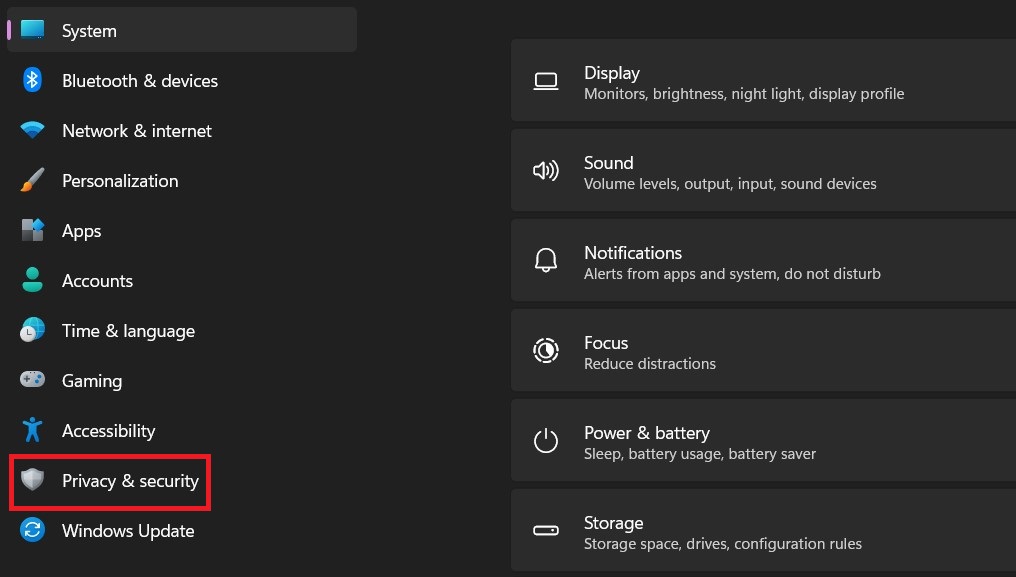Select the Windows Update text label
1016x577 pixels.
coord(128,531)
